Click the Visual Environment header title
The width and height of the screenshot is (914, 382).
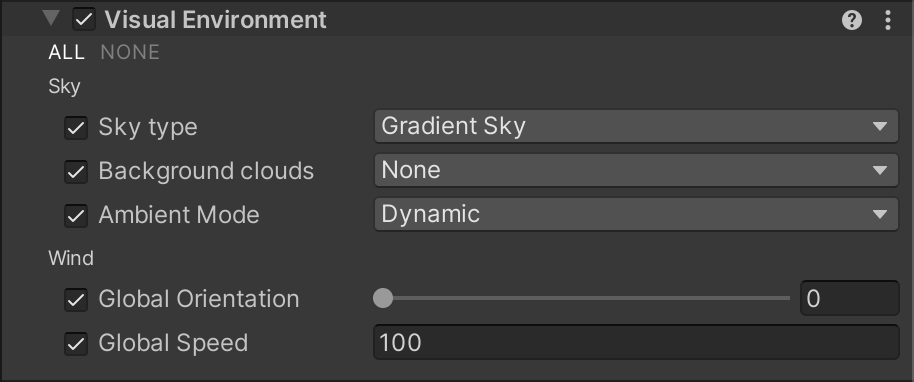[216, 20]
